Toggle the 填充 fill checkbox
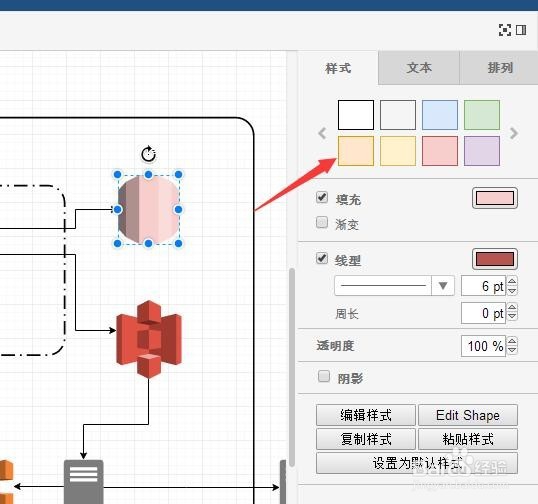This screenshot has height=504, width=538. [322, 197]
